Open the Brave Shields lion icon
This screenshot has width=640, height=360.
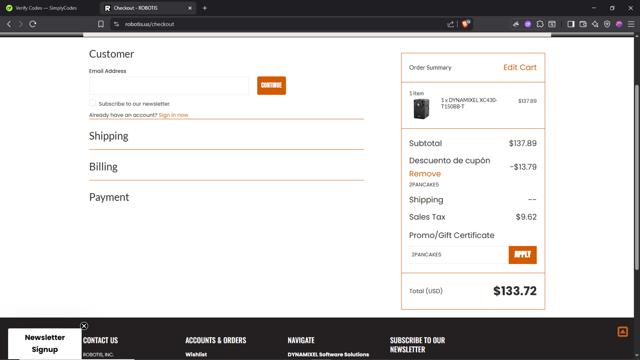coord(466,24)
